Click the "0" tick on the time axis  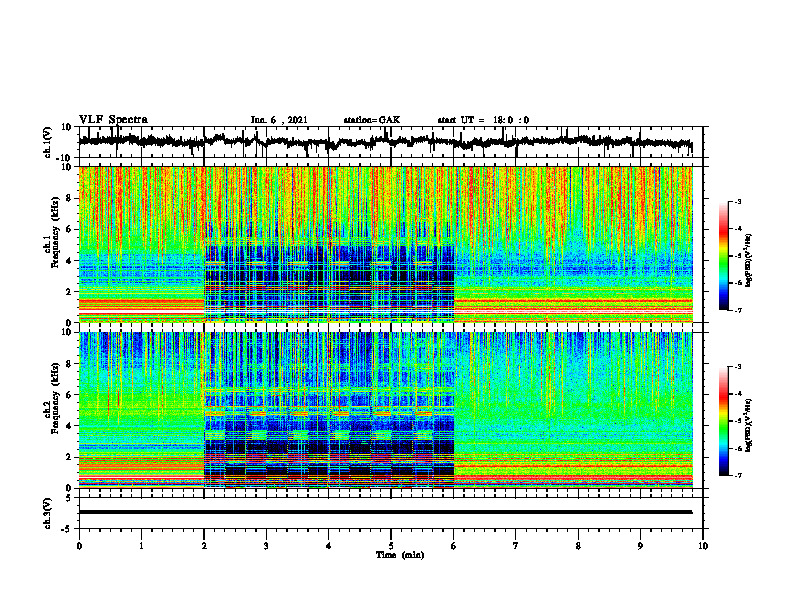click(x=79, y=546)
